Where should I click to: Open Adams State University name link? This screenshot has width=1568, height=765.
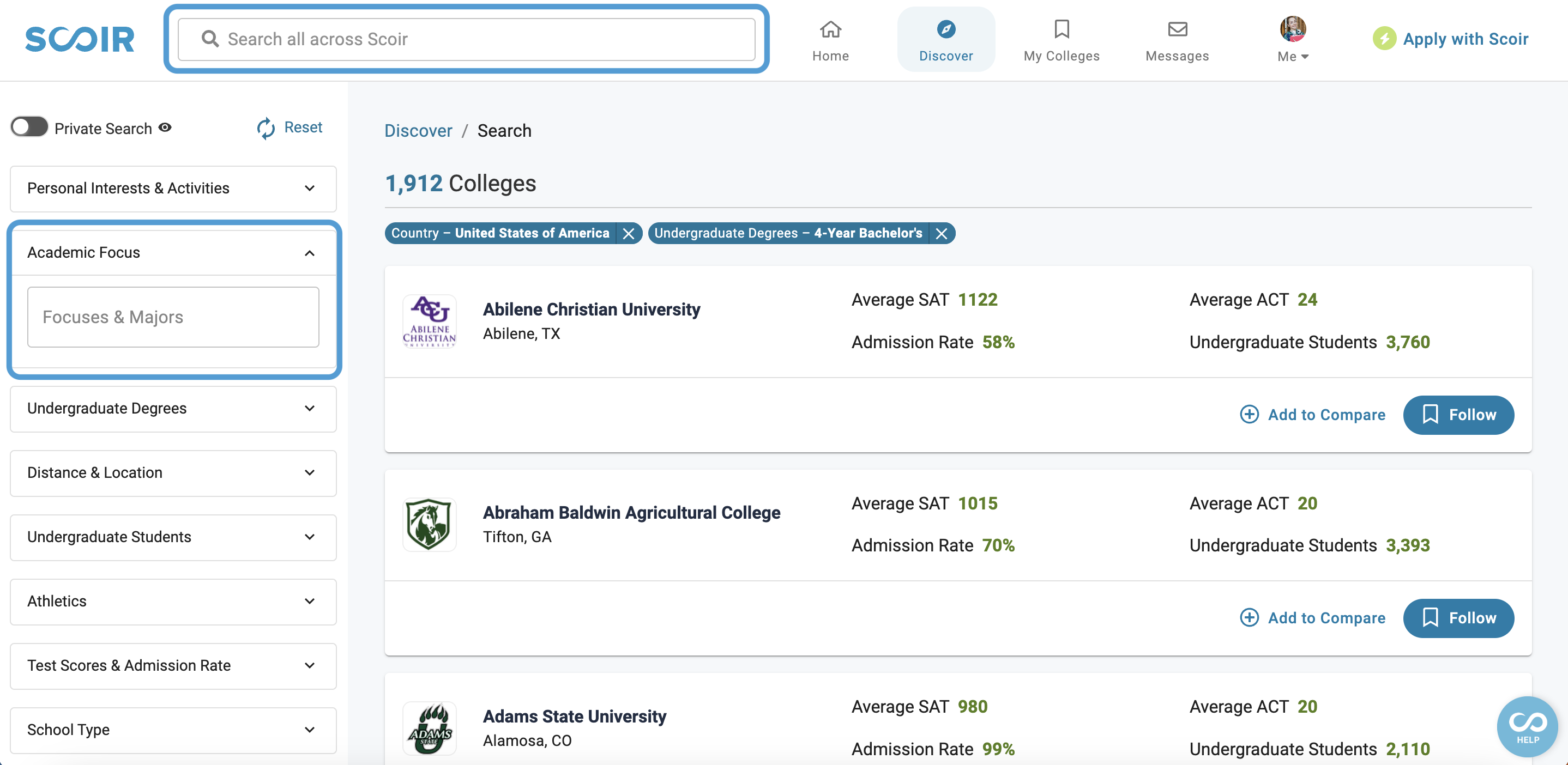[575, 717]
